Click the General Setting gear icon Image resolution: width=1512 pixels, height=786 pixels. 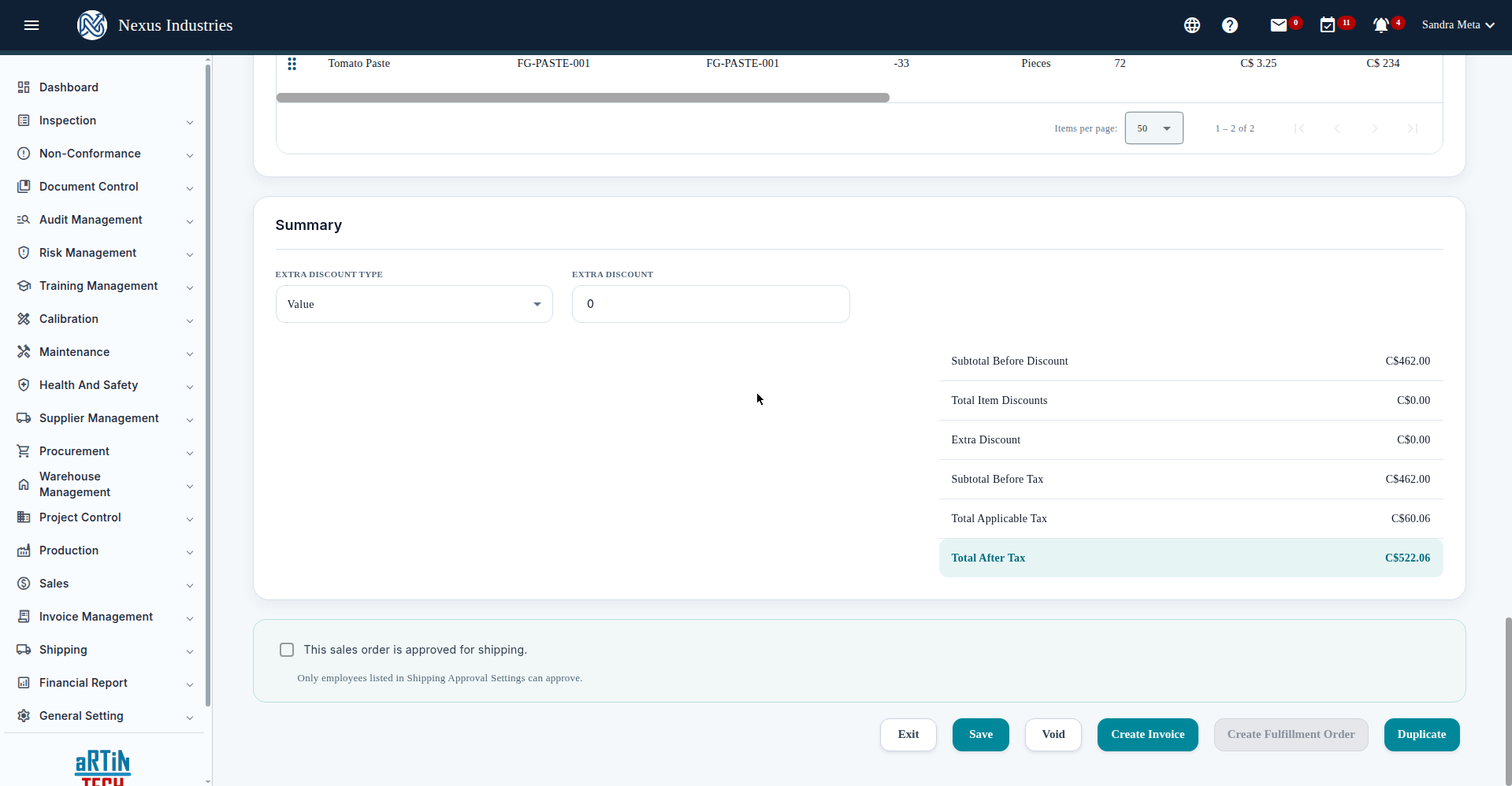(x=24, y=716)
